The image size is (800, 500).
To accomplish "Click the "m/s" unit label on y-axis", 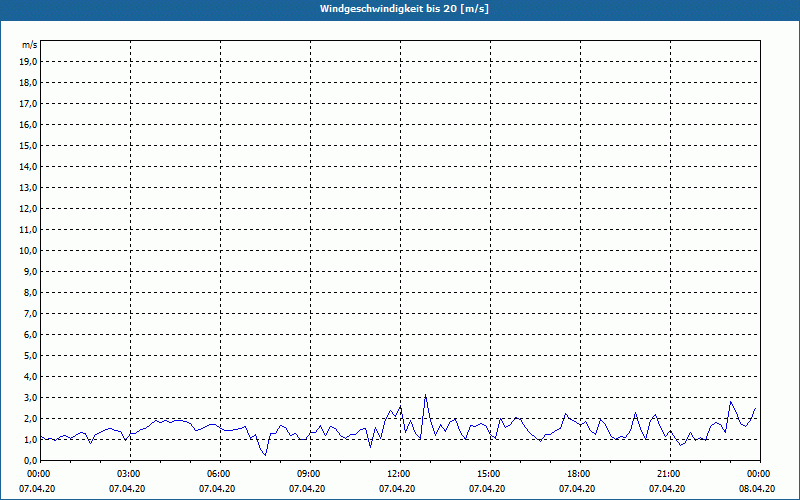I will pyautogui.click(x=30, y=45).
